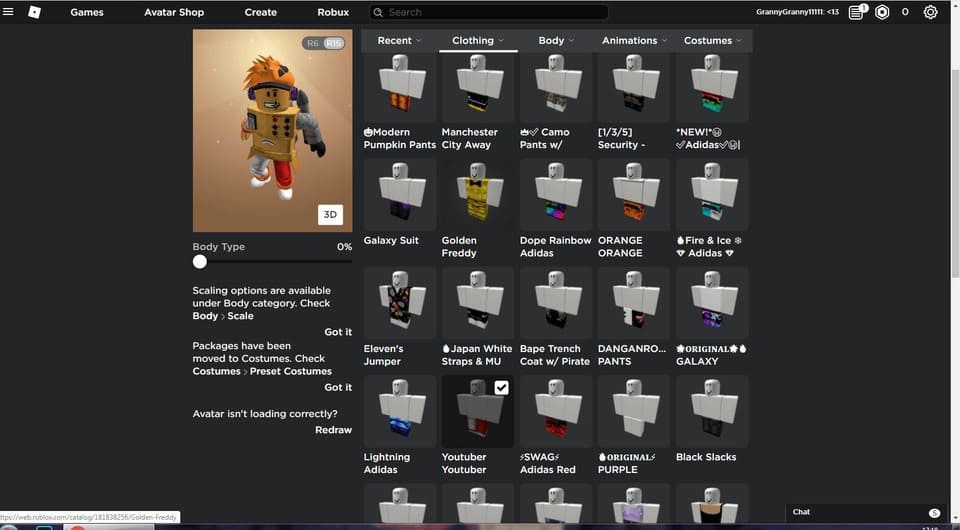Viewport: 960px width, 530px height.
Task: Click the Redraw avatar link
Action: 333,430
